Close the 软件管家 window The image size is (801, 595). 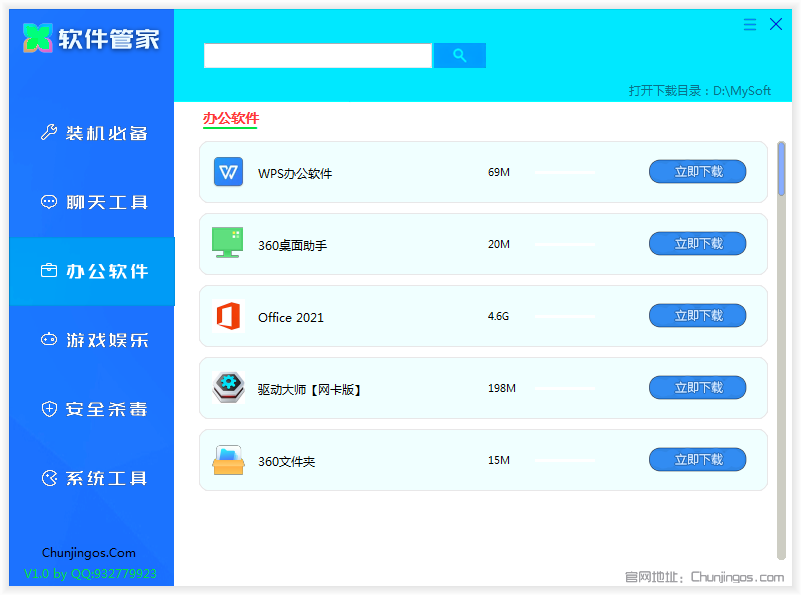(775, 24)
